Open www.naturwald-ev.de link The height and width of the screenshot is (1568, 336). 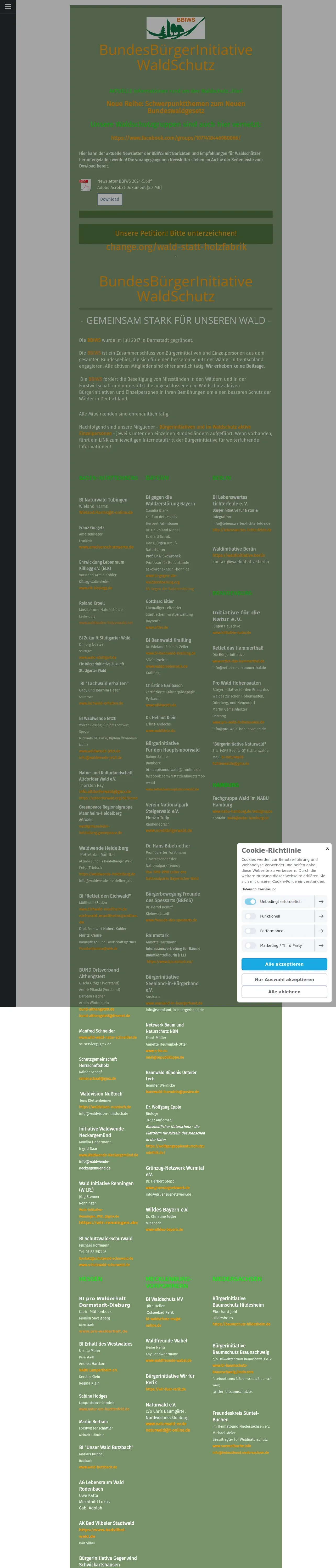pos(166,1424)
